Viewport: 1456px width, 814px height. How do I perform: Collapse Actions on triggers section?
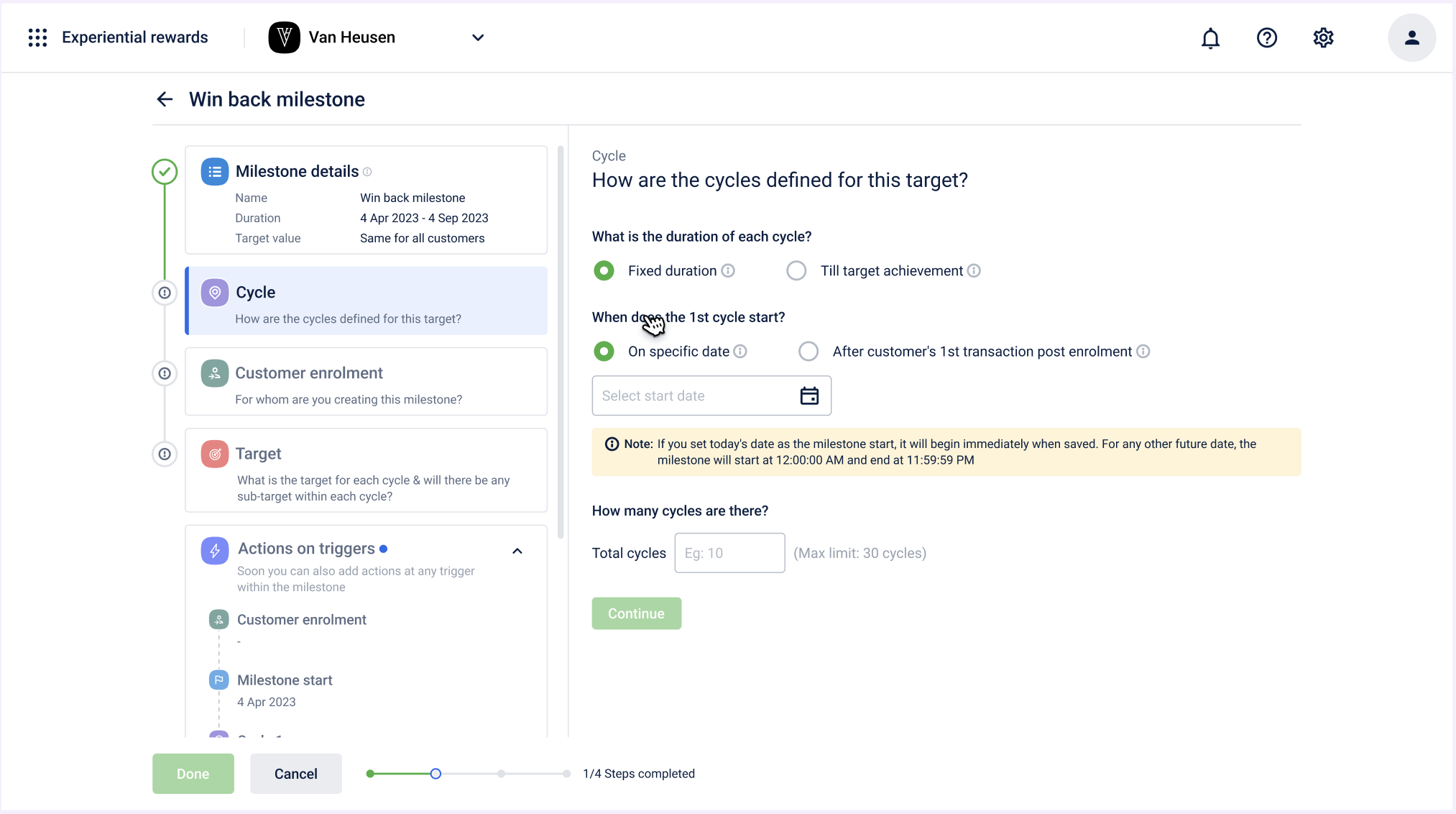pos(517,551)
